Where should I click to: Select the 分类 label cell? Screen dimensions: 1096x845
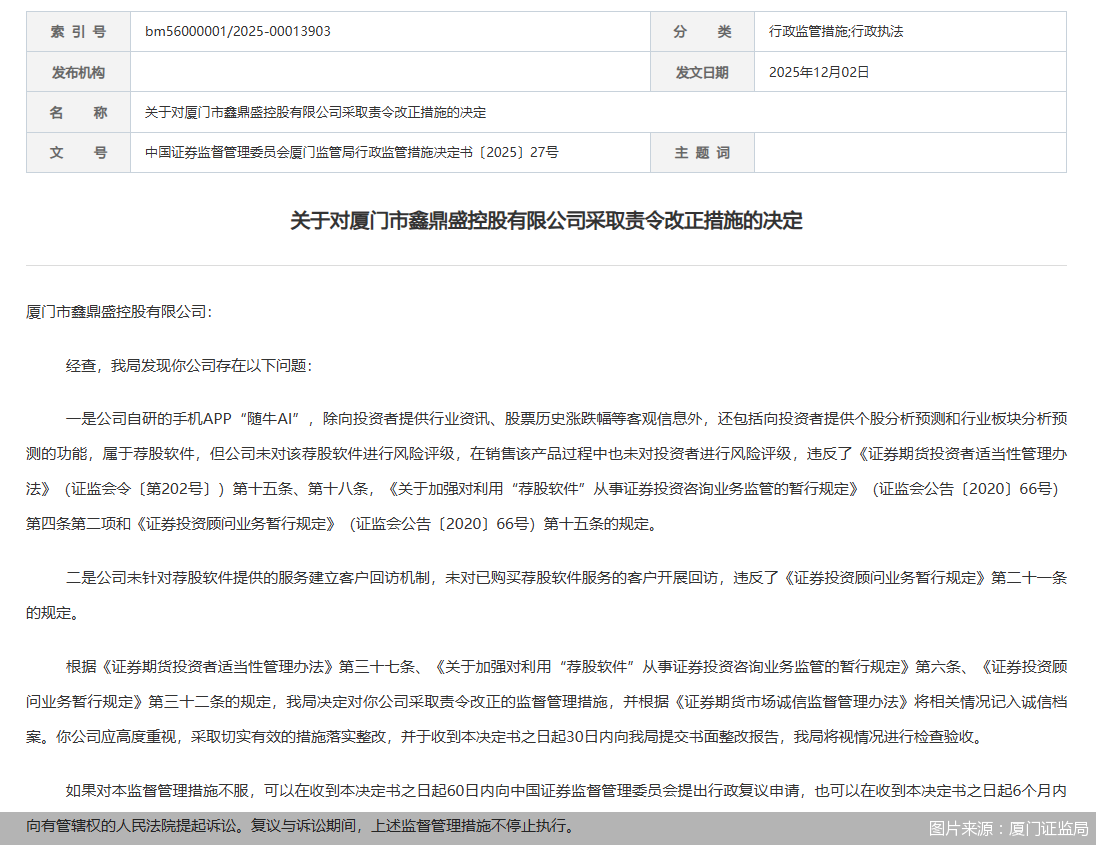pos(702,32)
